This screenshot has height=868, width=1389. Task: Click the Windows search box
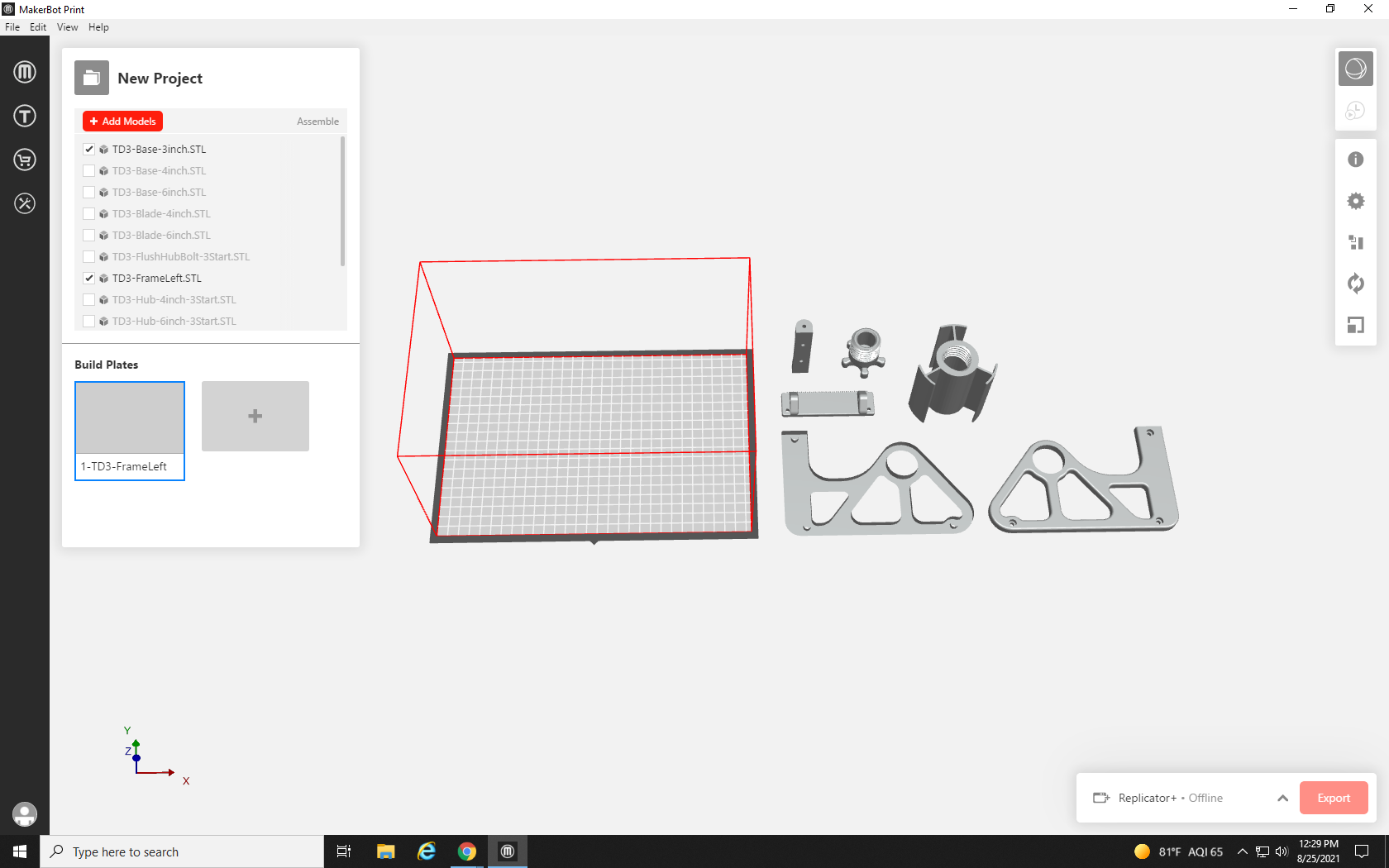[182, 851]
